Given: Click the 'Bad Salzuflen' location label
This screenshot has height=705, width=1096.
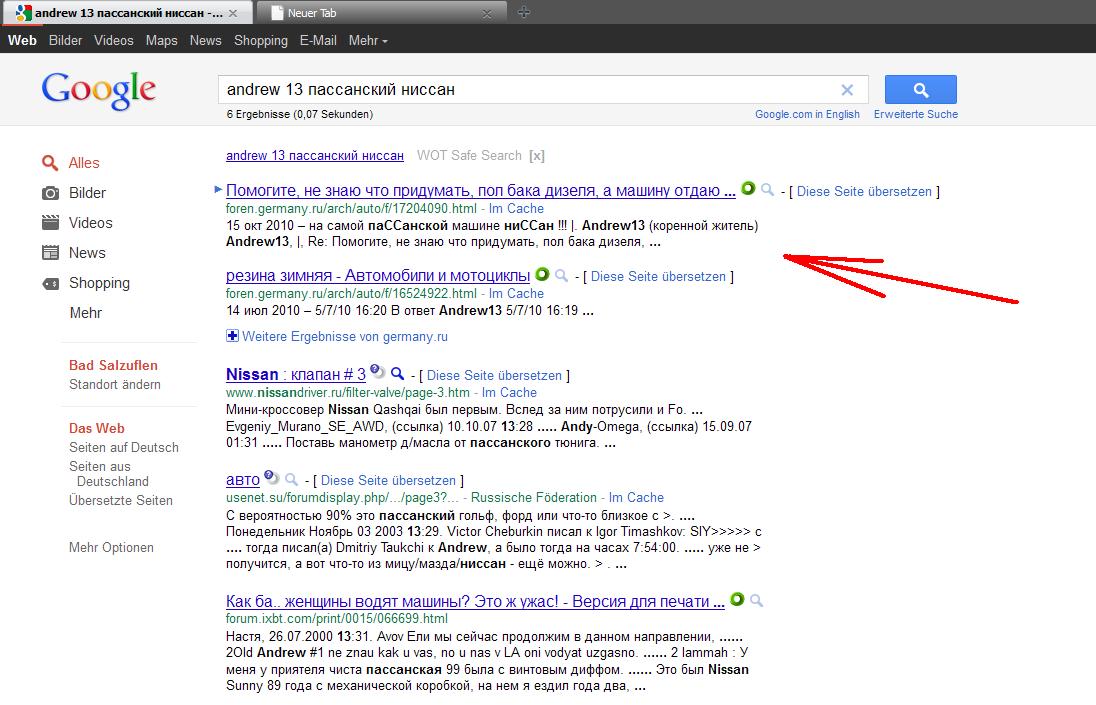Looking at the screenshot, I should coord(113,365).
